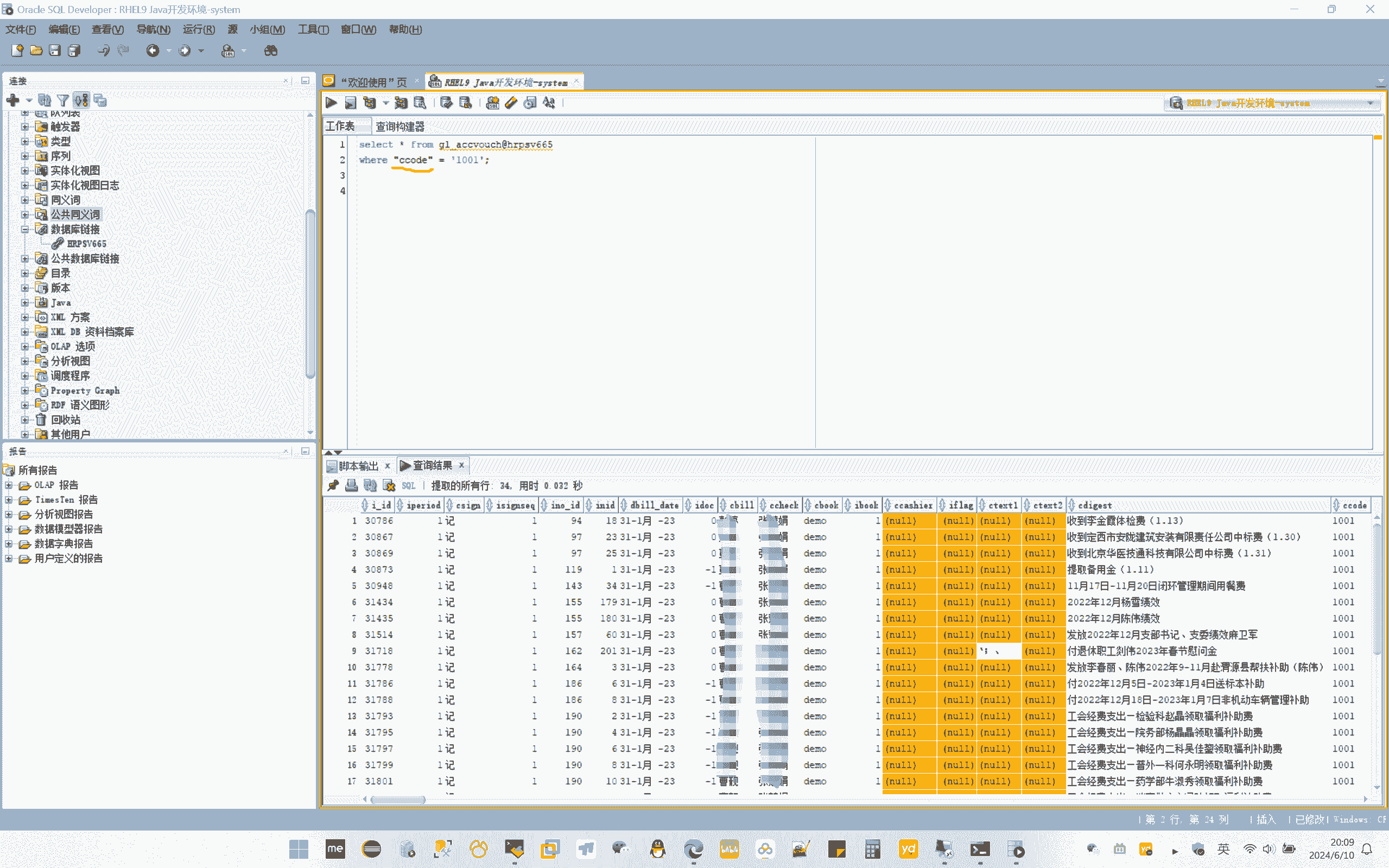This screenshot has height=868, width=1389.
Task: Expand the 公共数据库链接 tree node
Action: [x=24, y=258]
